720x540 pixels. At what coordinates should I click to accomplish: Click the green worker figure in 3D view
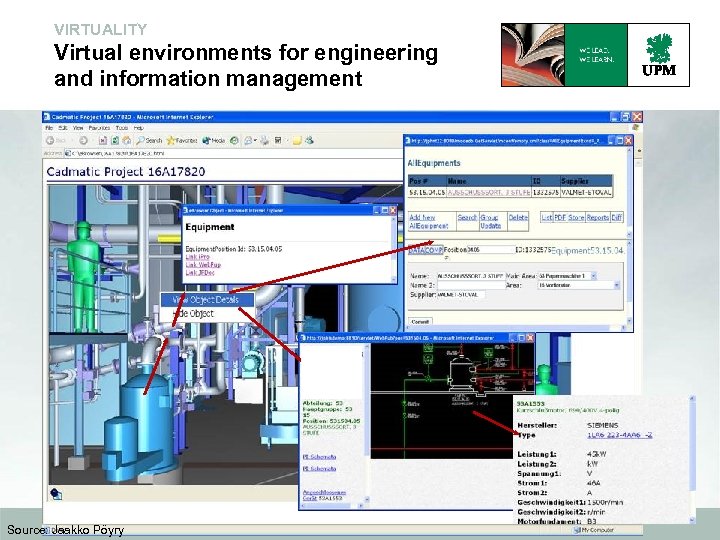84,276
